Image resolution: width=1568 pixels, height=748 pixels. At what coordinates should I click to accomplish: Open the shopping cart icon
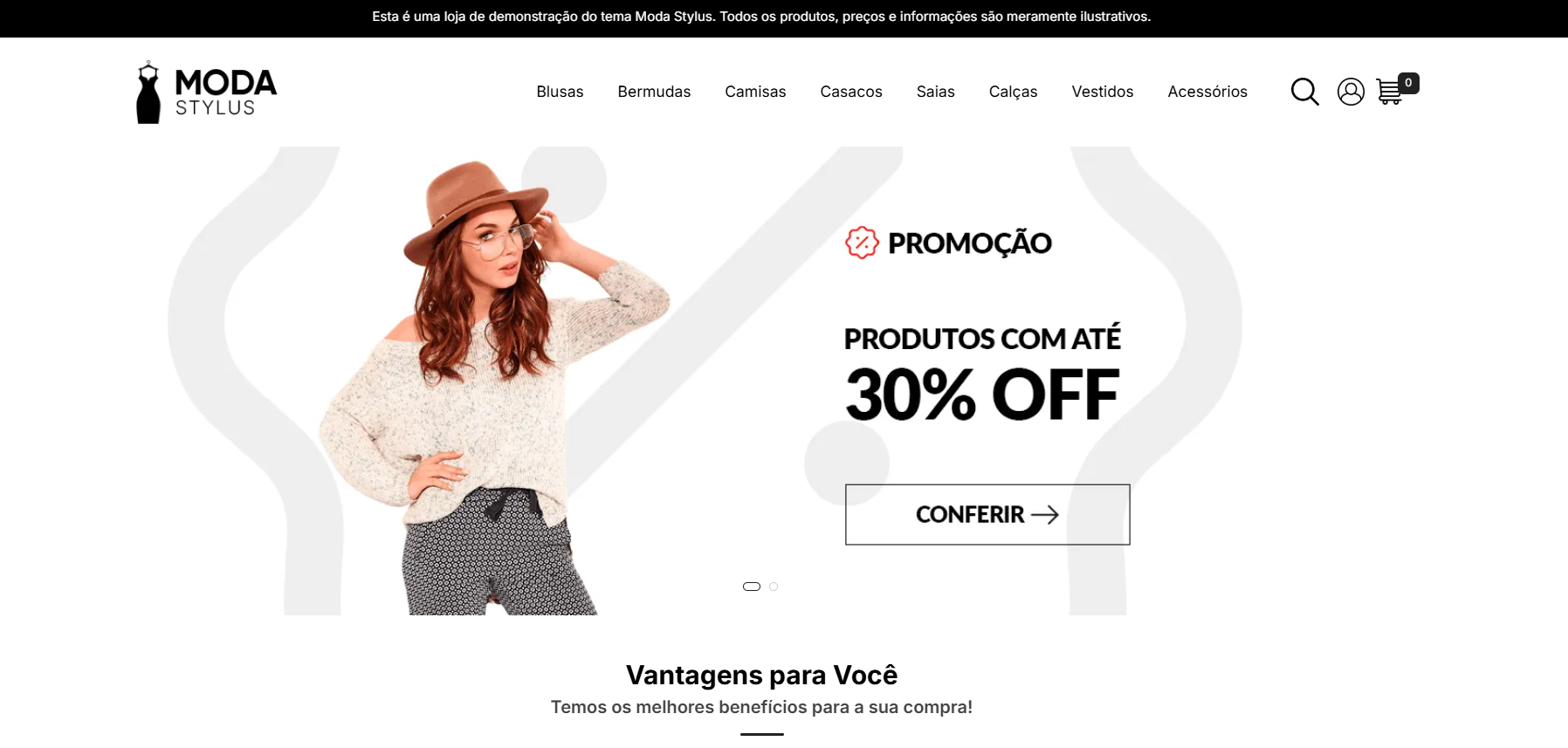(x=1389, y=92)
